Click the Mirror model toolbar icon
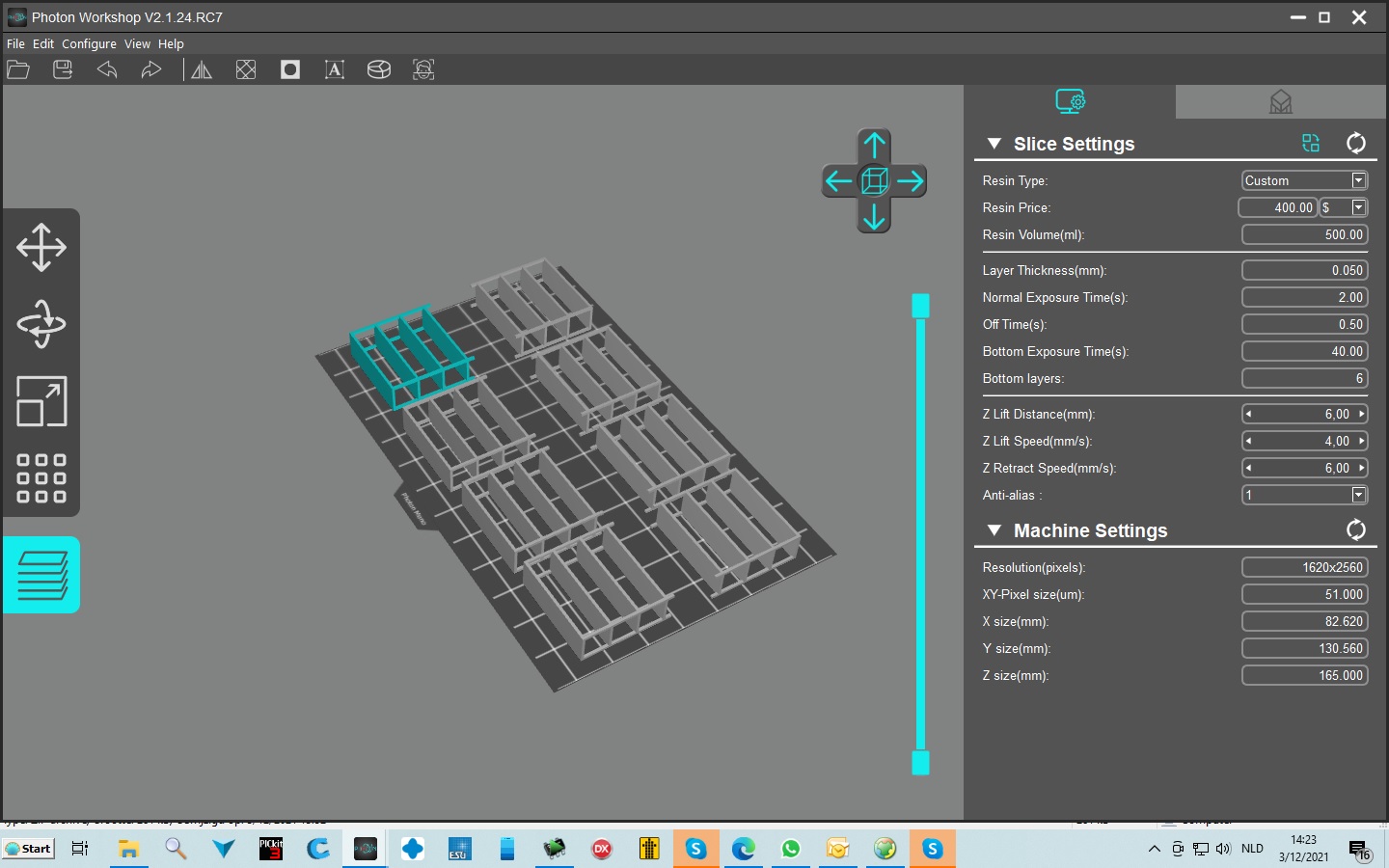The image size is (1389, 868). (202, 69)
